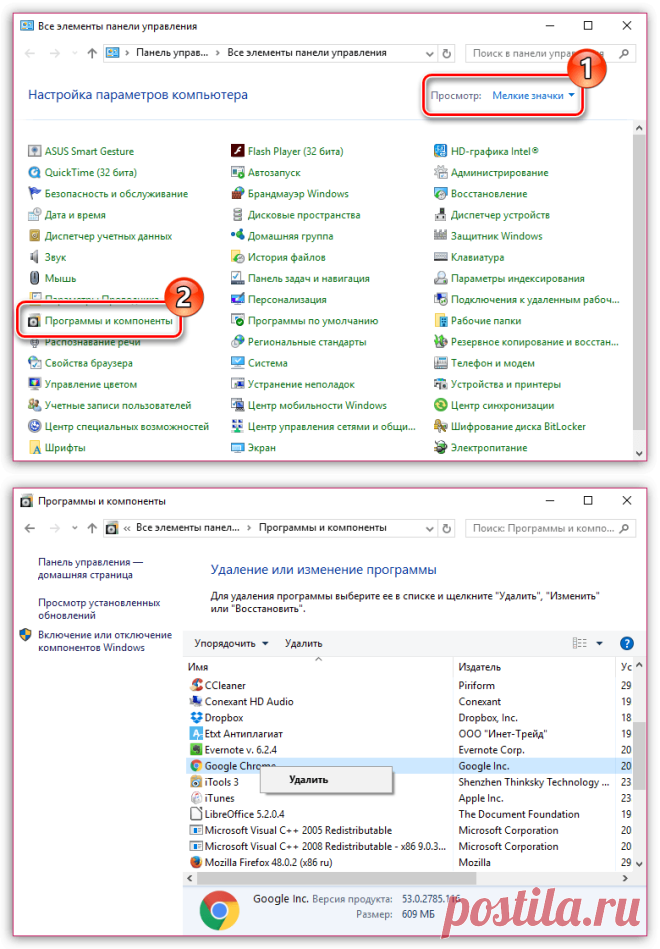Click the Flash Player (32 бита) icon
660x949 pixels.
coord(237,151)
